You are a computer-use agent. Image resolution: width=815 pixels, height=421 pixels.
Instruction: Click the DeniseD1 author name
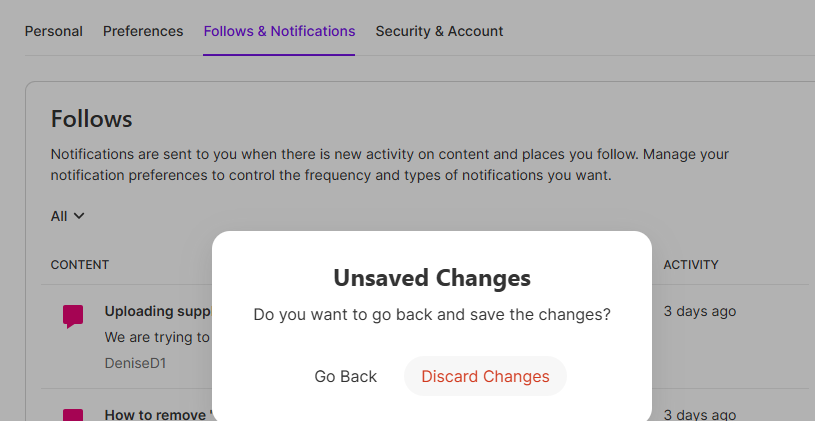tap(135, 363)
